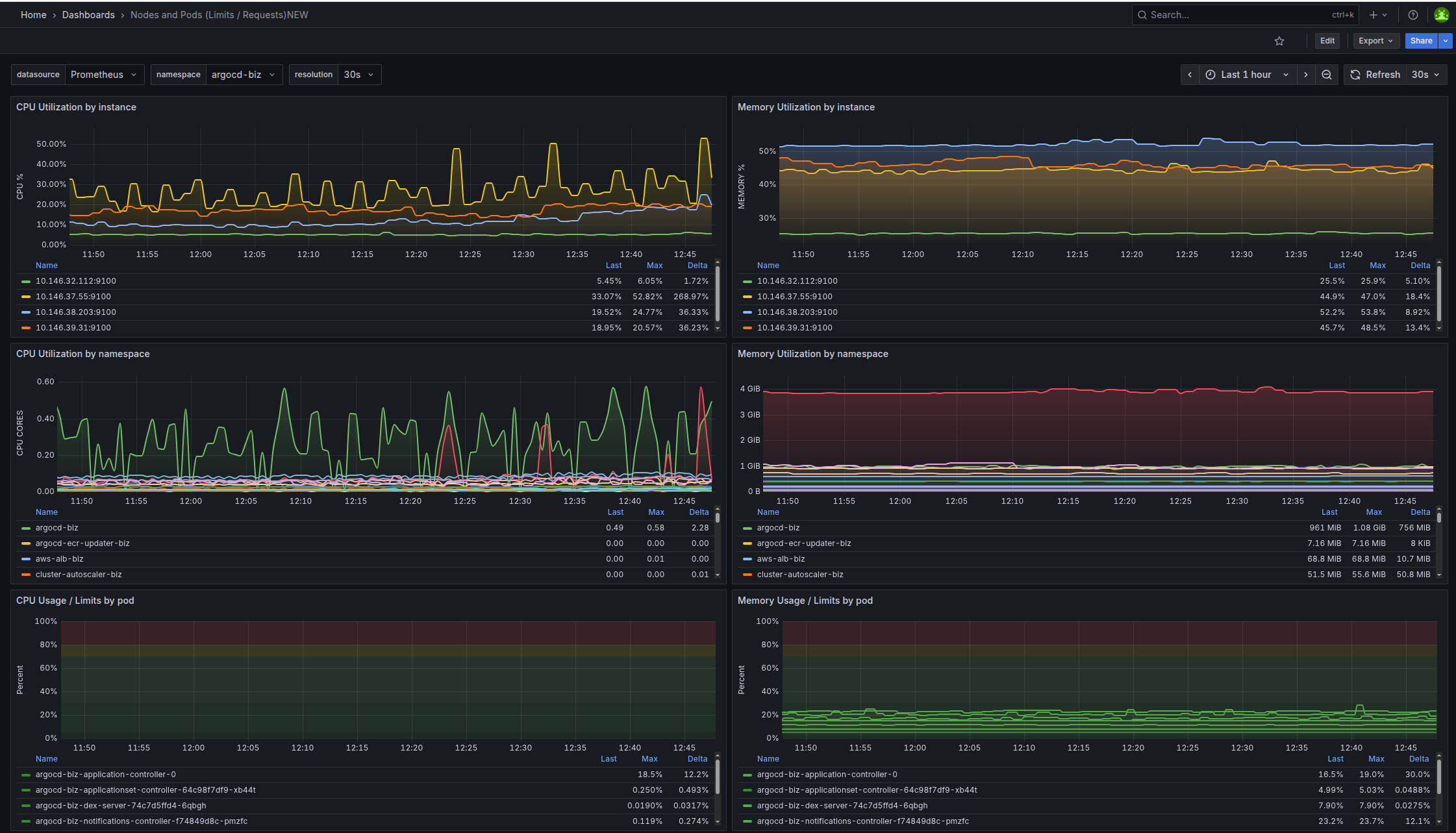
Task: Expand the namespace argocd-biz selector
Action: click(244, 75)
